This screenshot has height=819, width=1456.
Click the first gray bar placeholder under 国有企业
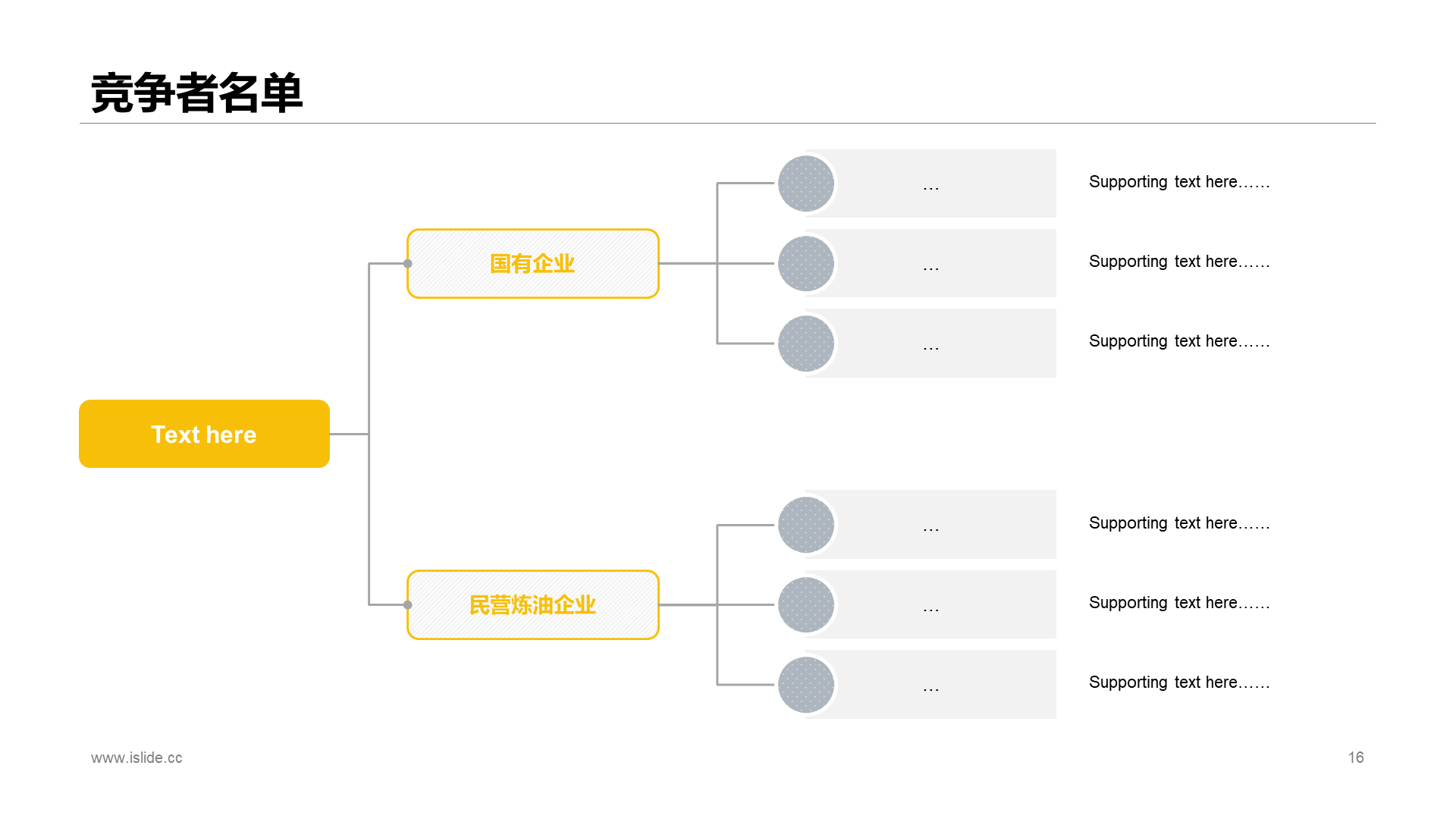pos(931,184)
